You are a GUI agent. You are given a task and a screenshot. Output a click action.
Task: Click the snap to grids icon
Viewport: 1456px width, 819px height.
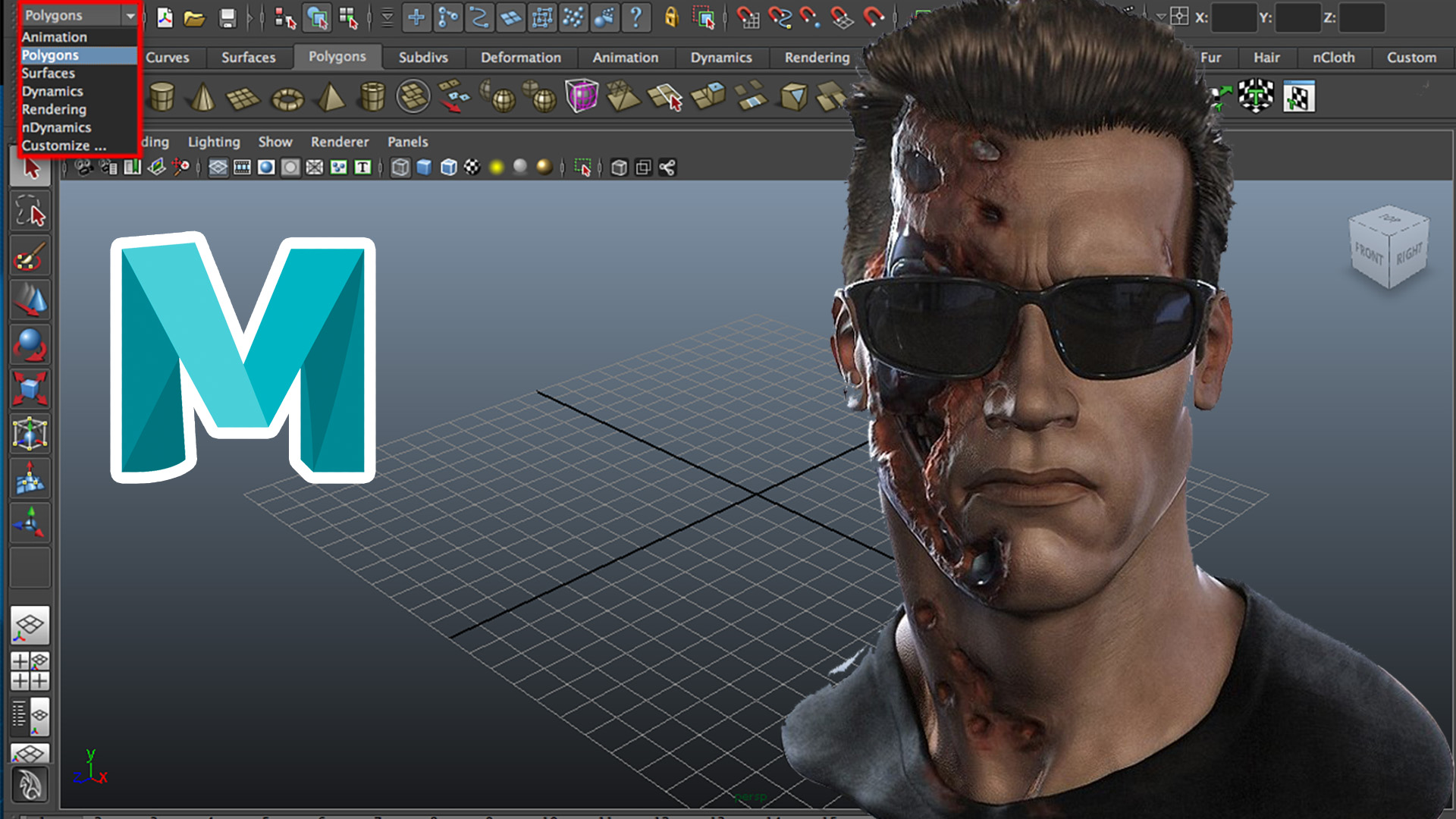tap(748, 18)
